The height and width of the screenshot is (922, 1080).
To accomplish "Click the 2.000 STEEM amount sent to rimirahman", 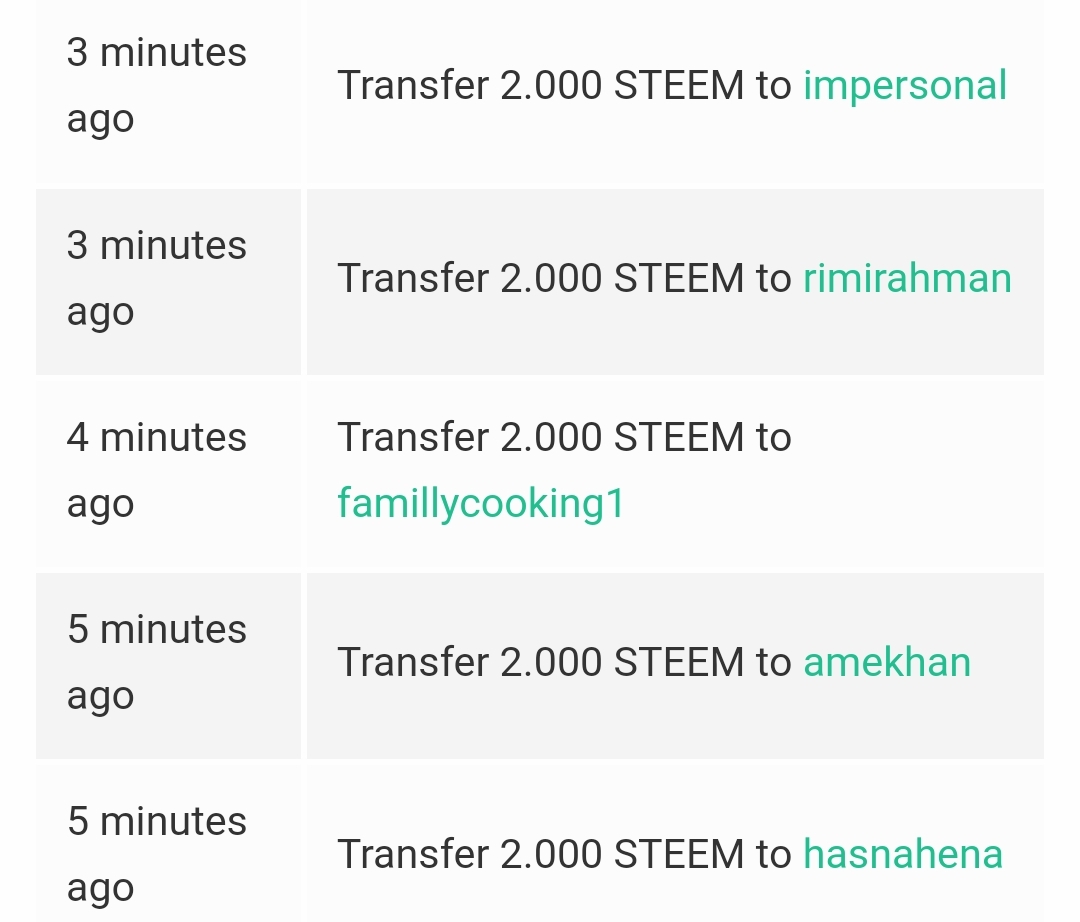I will [x=622, y=278].
